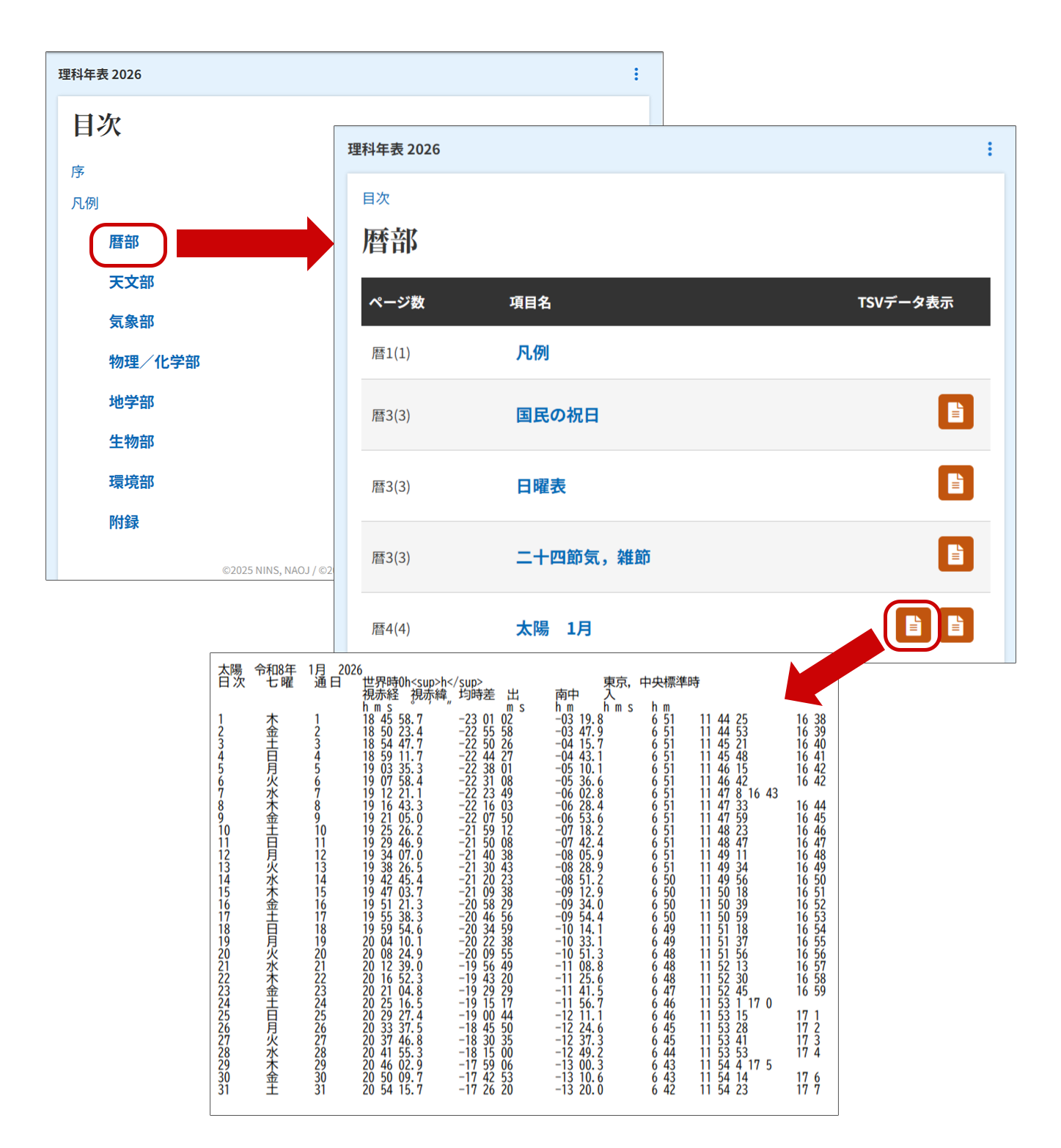Click the 理科年表 2026 title in 暦部 window
The height and width of the screenshot is (1148, 1061).
[394, 150]
